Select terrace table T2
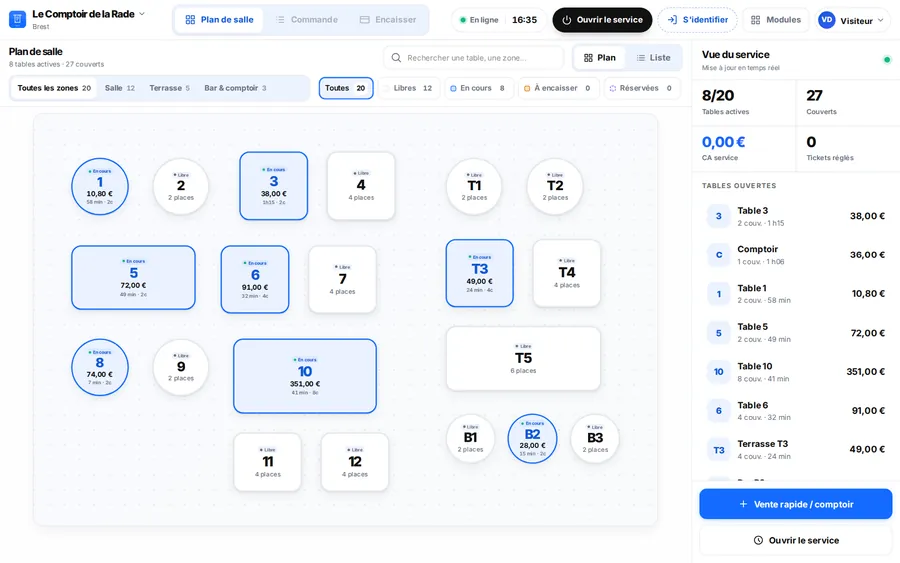 click(555, 187)
